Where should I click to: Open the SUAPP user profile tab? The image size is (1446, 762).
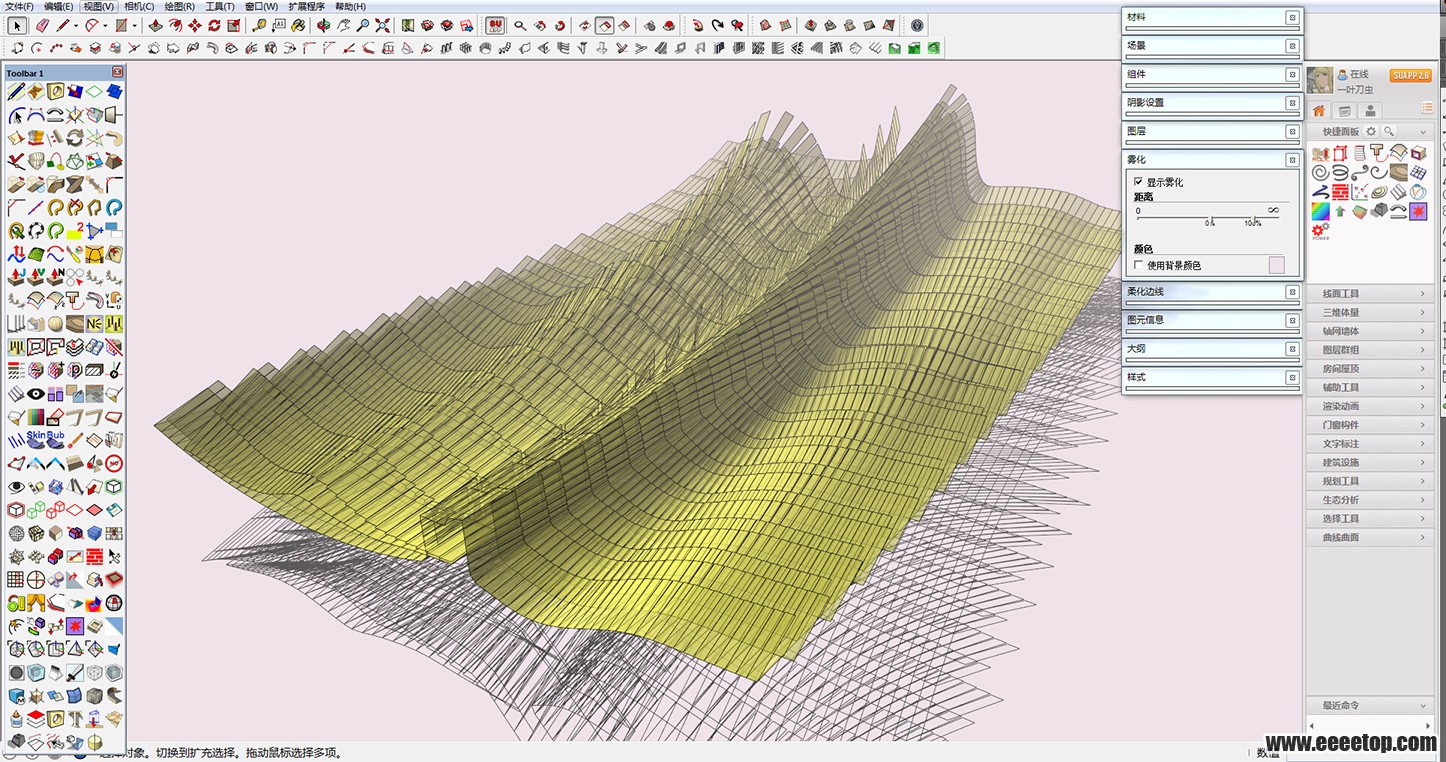pyautogui.click(x=1370, y=111)
